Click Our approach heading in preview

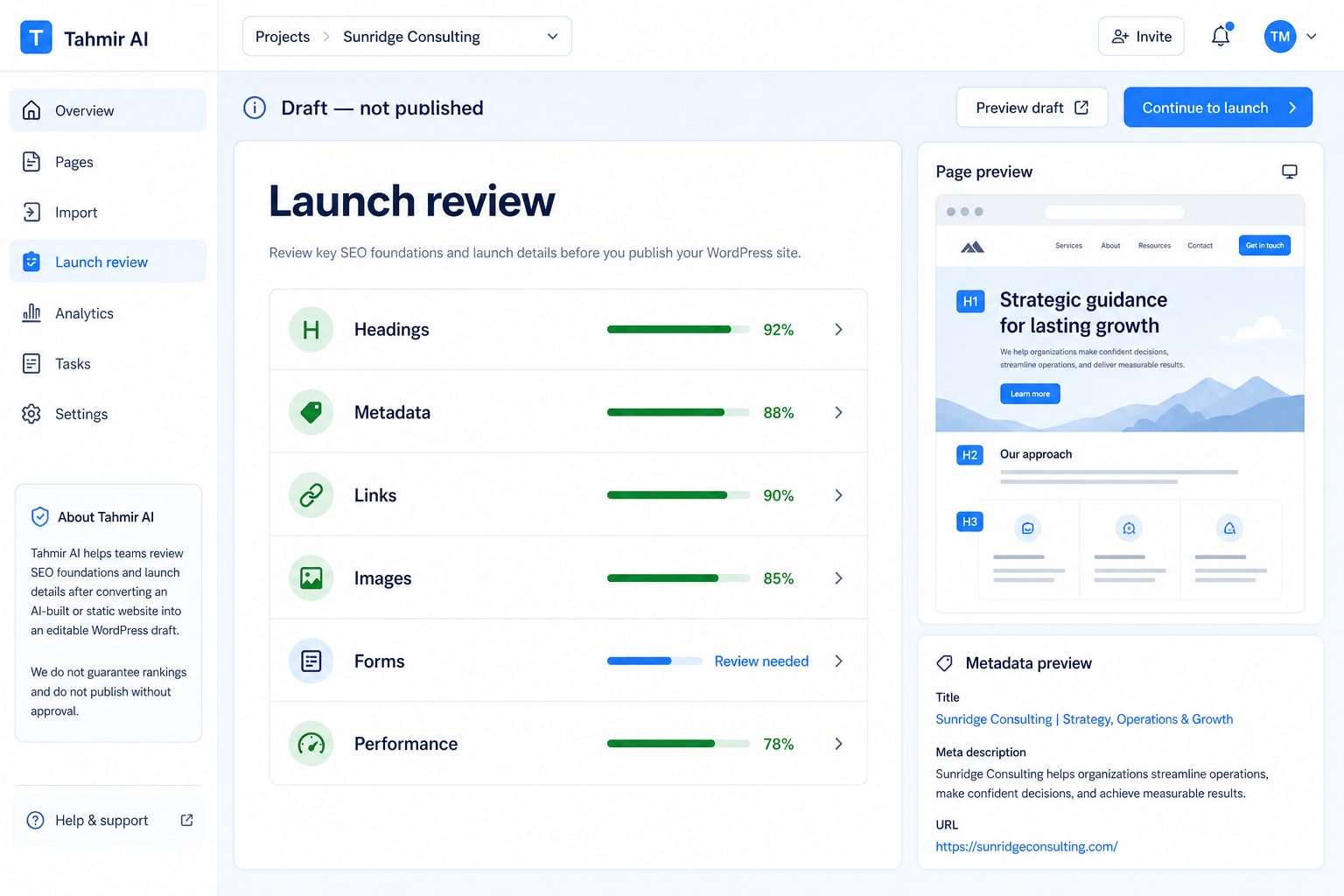[1036, 454]
